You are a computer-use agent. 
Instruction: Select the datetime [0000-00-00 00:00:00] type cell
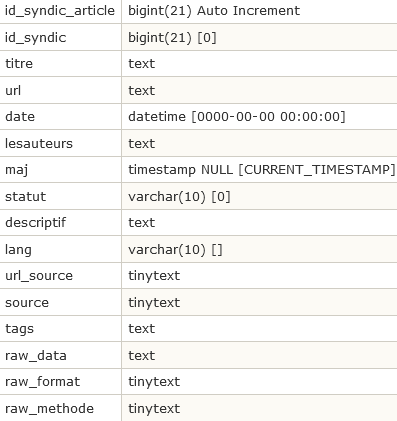237,117
